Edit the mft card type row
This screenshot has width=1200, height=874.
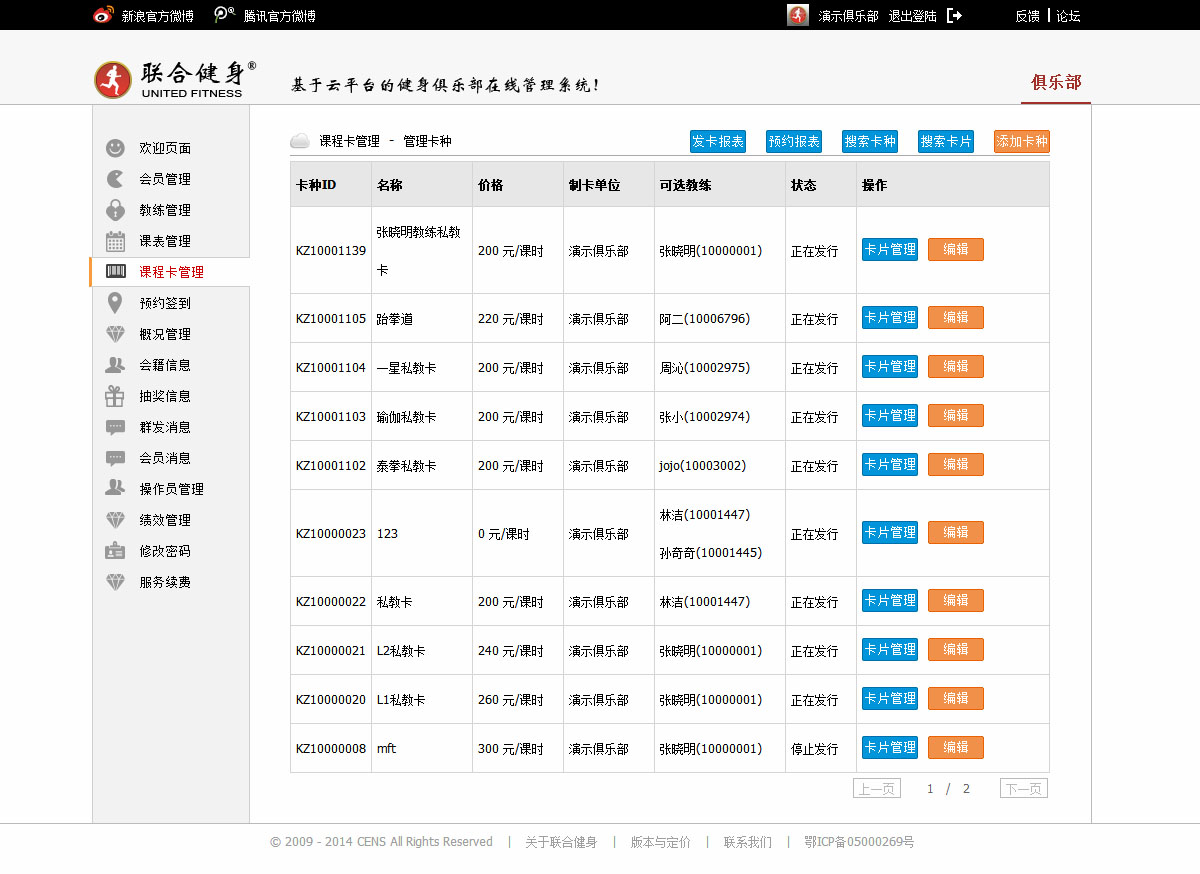pos(955,748)
